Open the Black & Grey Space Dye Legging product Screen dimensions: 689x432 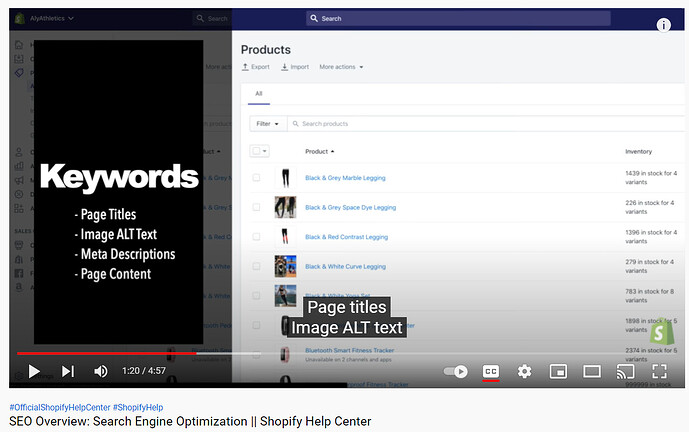pyautogui.click(x=351, y=207)
